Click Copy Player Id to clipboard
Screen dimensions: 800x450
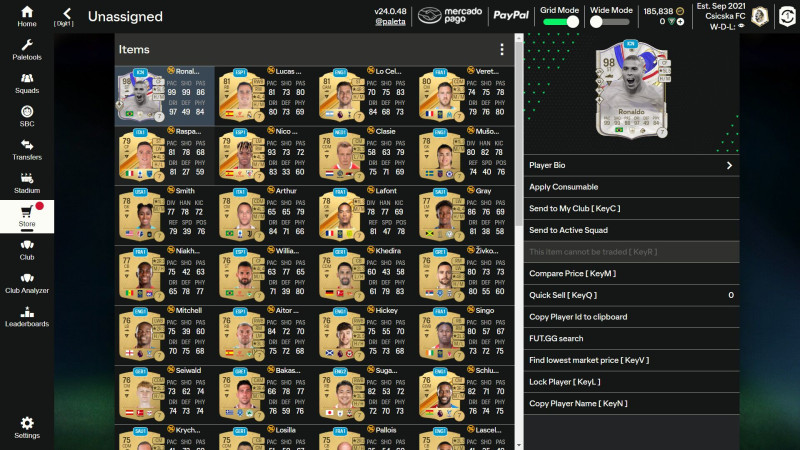pos(632,317)
